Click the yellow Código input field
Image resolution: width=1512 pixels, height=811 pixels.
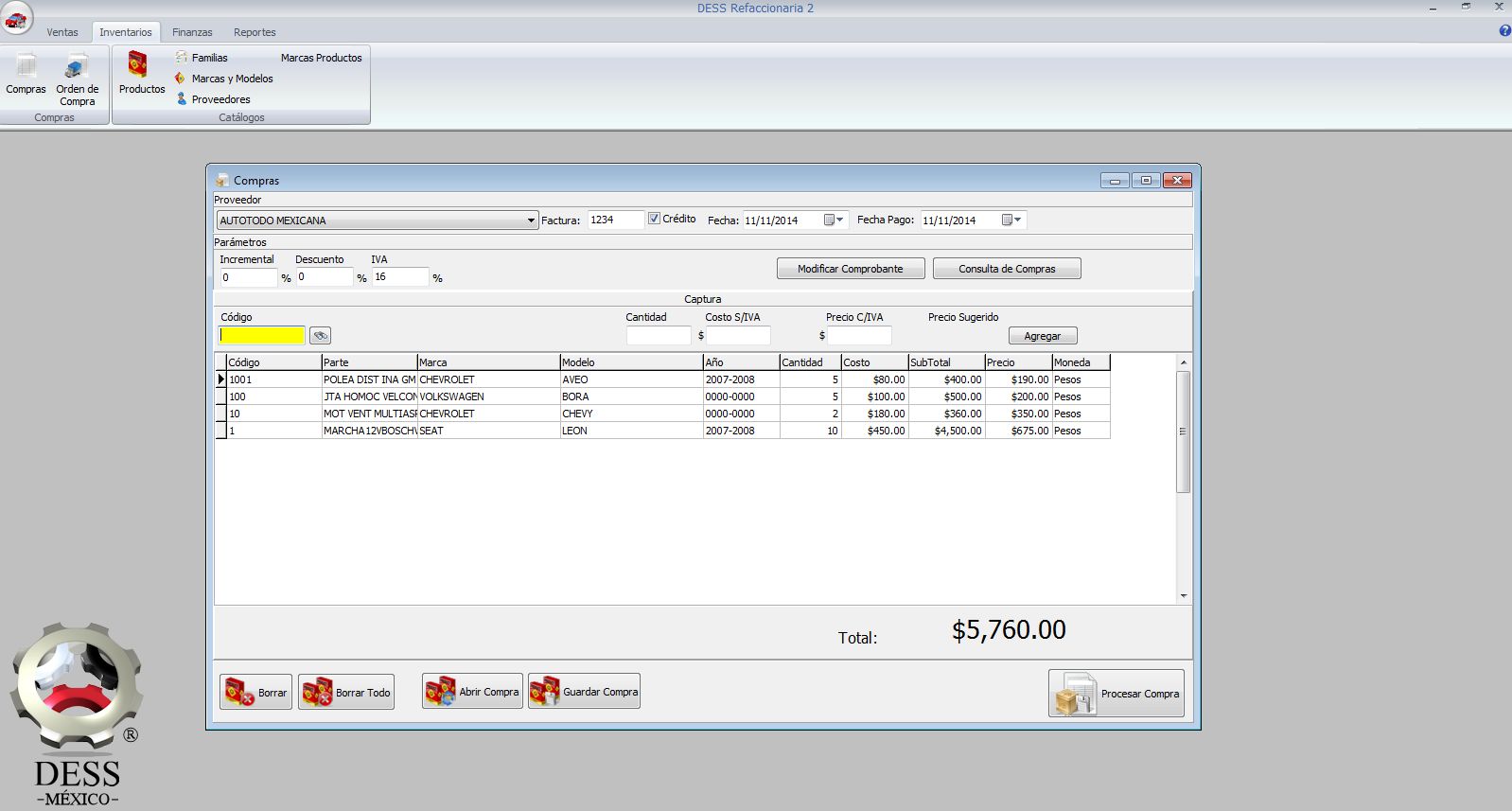[x=262, y=335]
